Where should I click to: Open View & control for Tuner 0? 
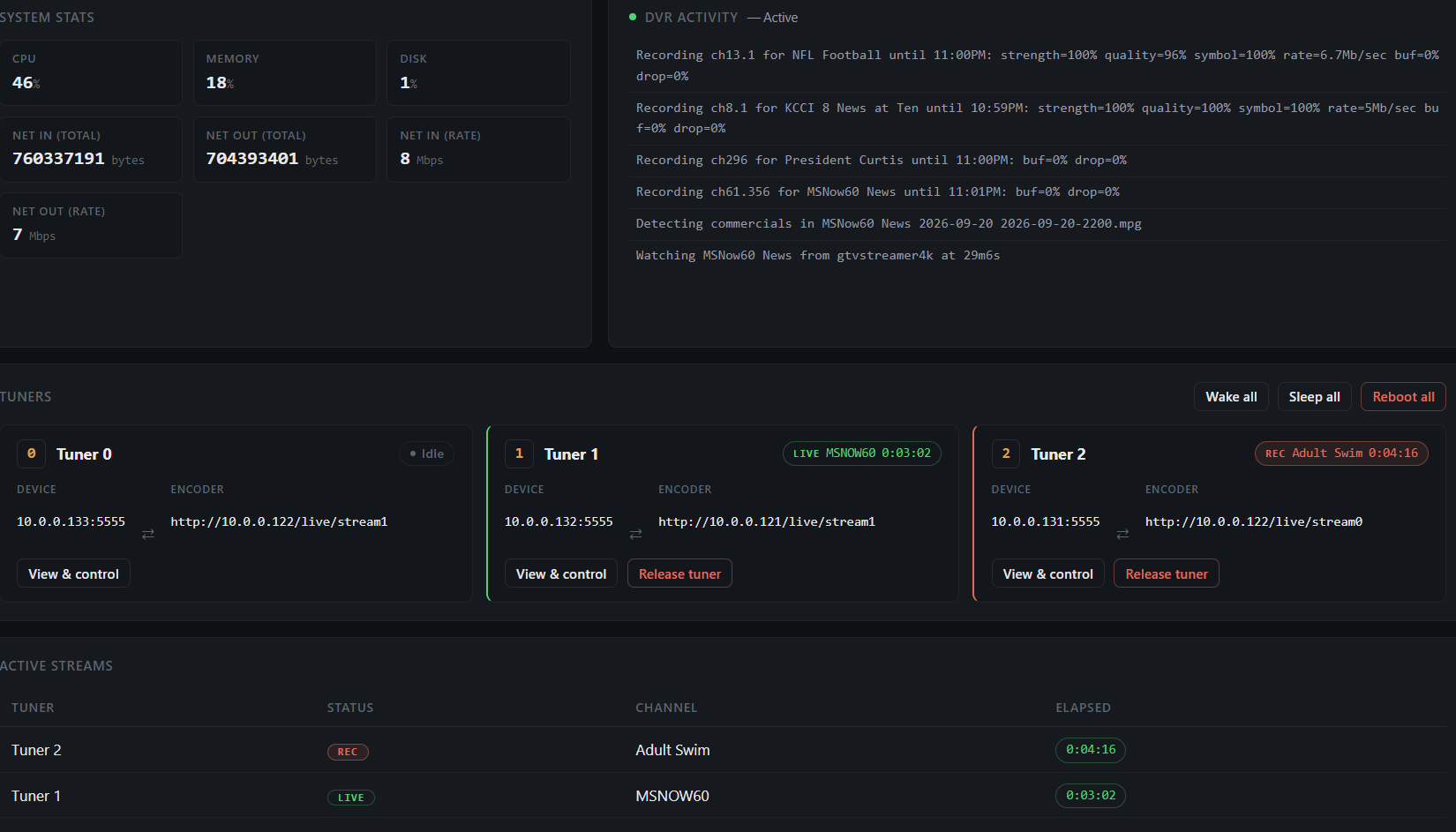point(73,574)
